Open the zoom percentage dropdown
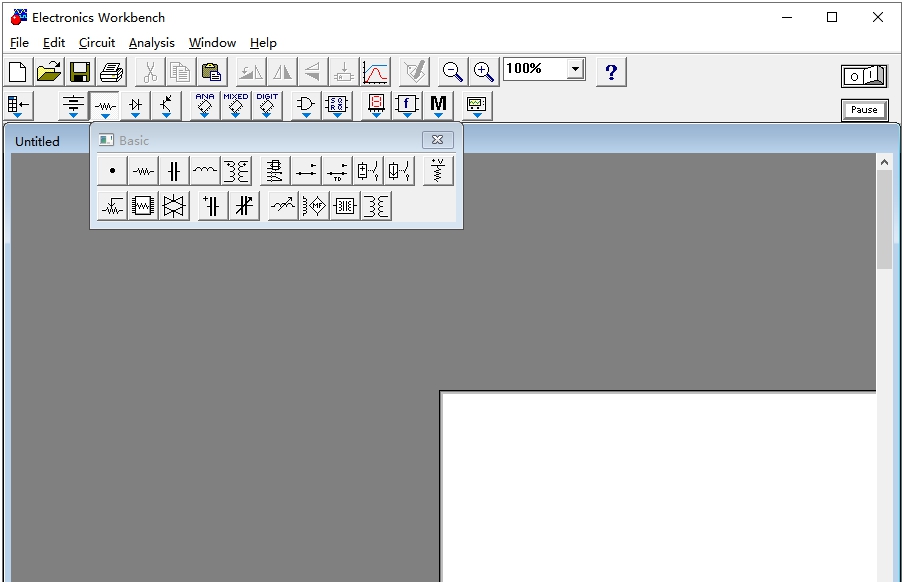Image resolution: width=904 pixels, height=582 pixels. click(x=575, y=69)
